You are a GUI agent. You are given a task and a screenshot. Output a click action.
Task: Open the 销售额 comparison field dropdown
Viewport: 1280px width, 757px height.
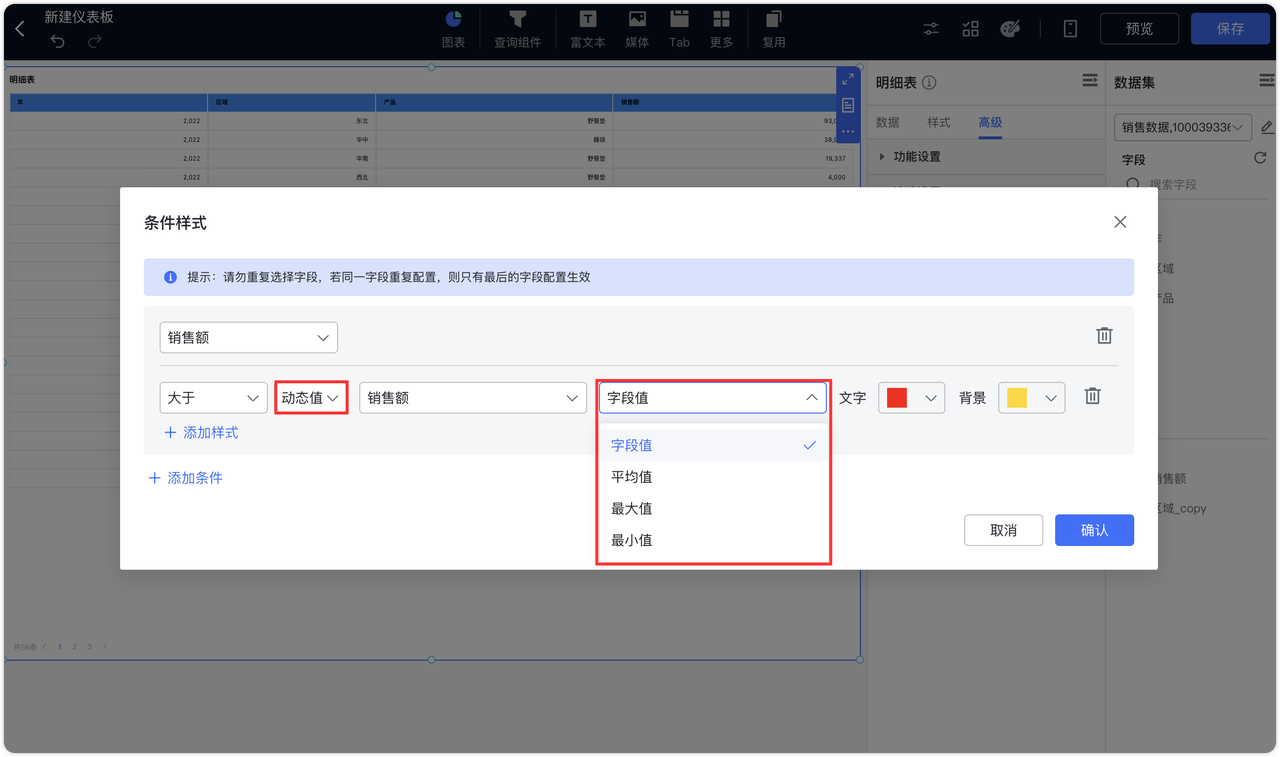tap(473, 398)
